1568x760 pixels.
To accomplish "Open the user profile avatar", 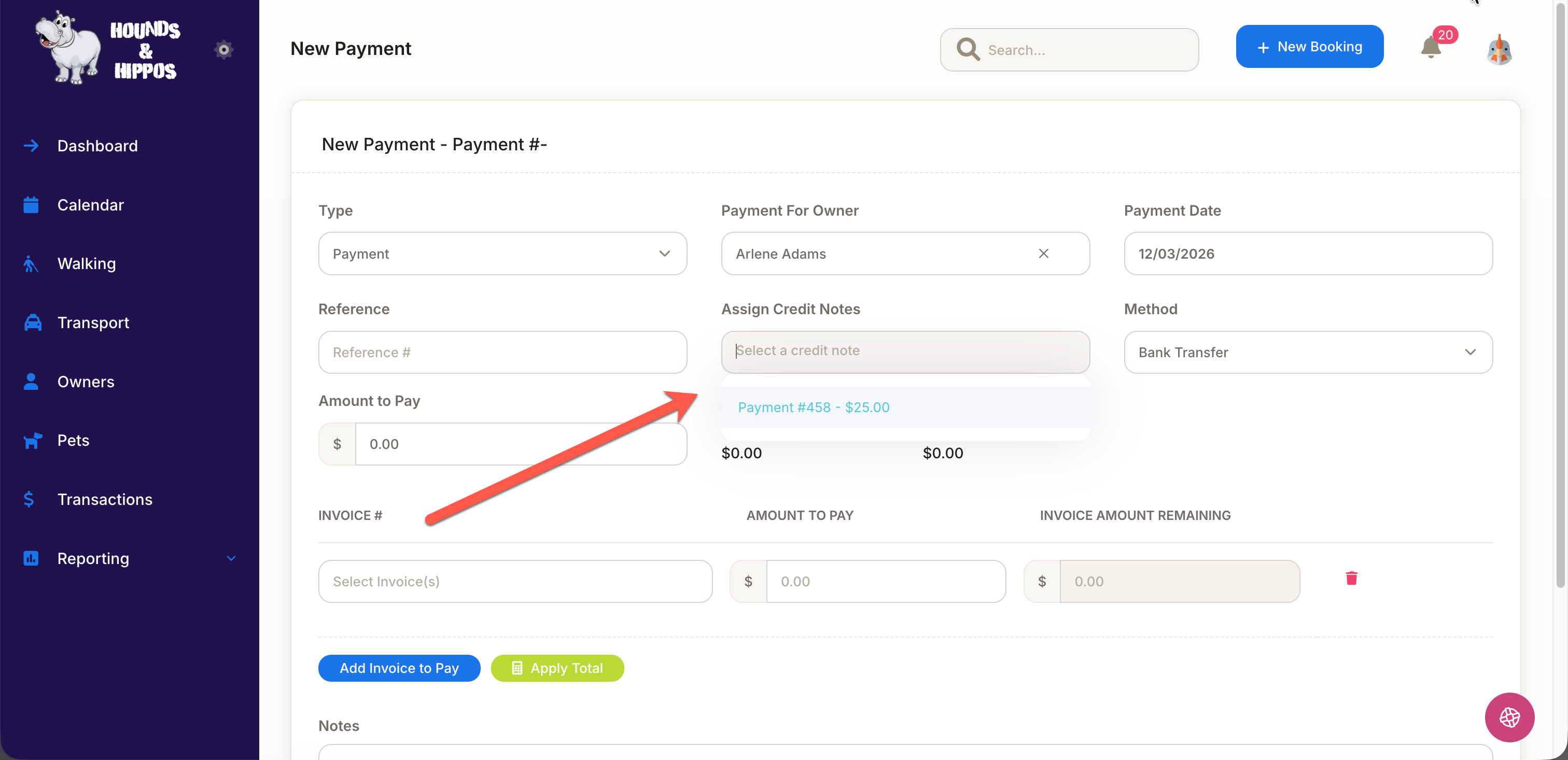I will click(x=1499, y=49).
